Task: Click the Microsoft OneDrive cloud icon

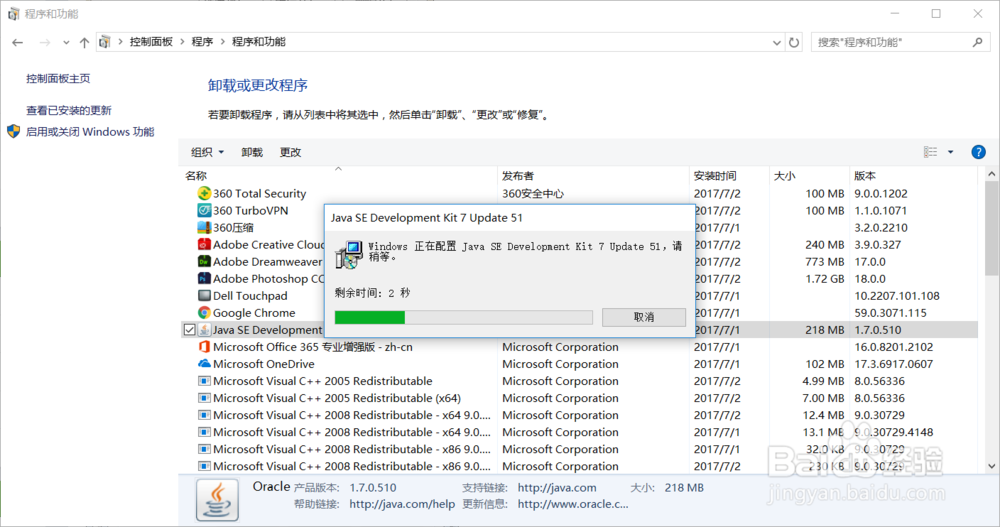Action: click(204, 364)
